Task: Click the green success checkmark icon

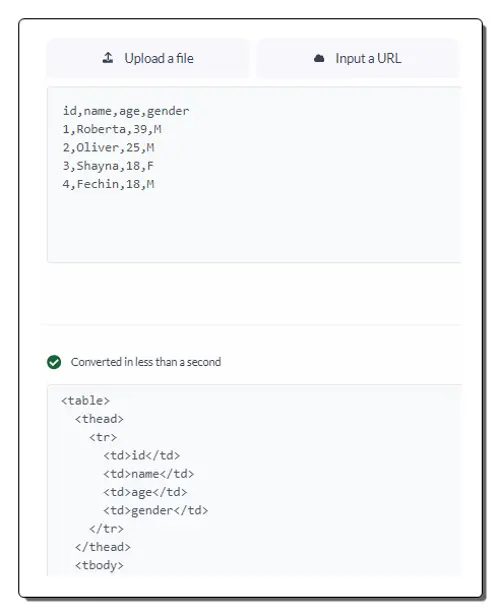Action: pos(54,362)
